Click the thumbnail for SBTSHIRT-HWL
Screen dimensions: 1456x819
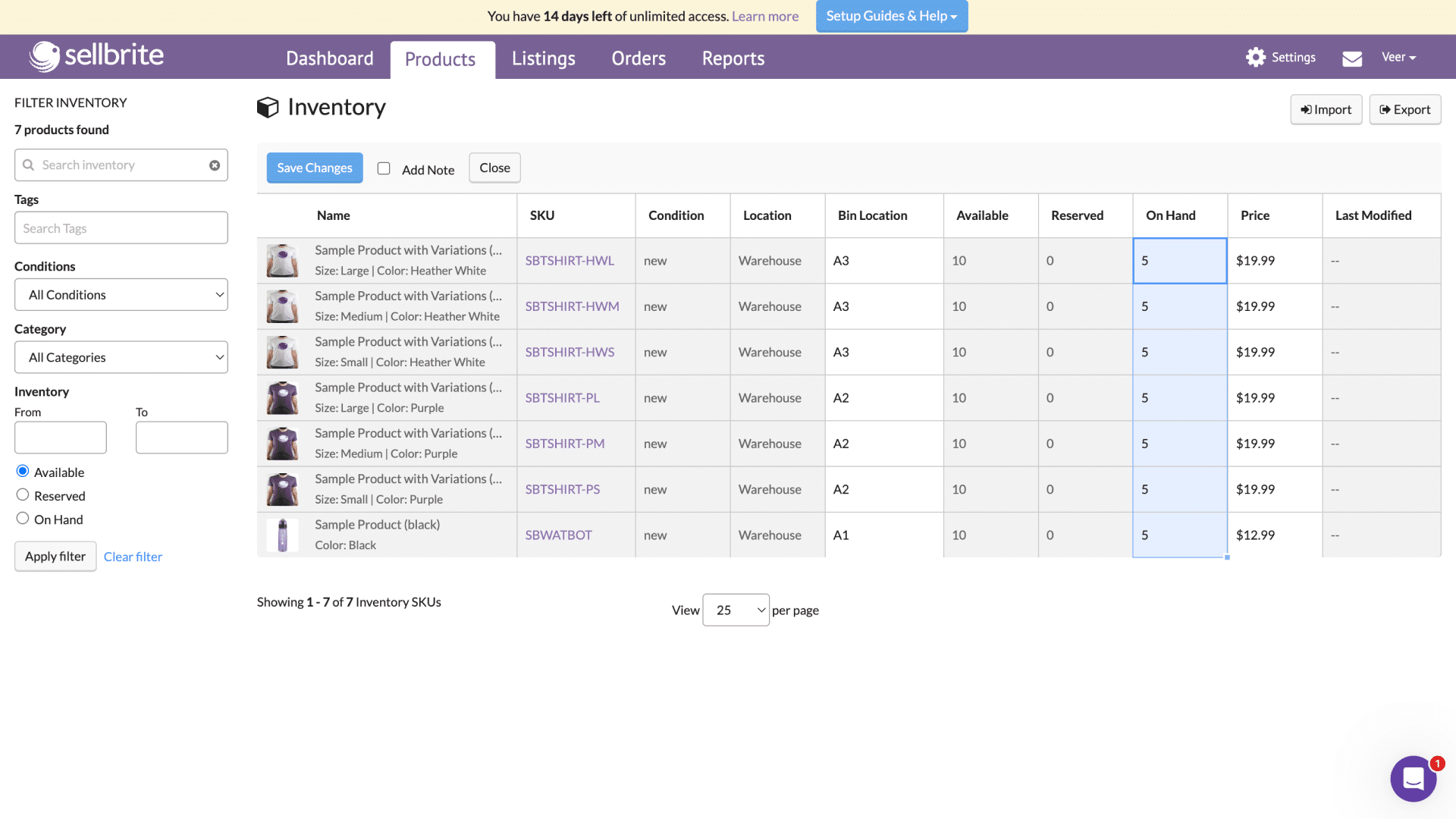(282, 261)
